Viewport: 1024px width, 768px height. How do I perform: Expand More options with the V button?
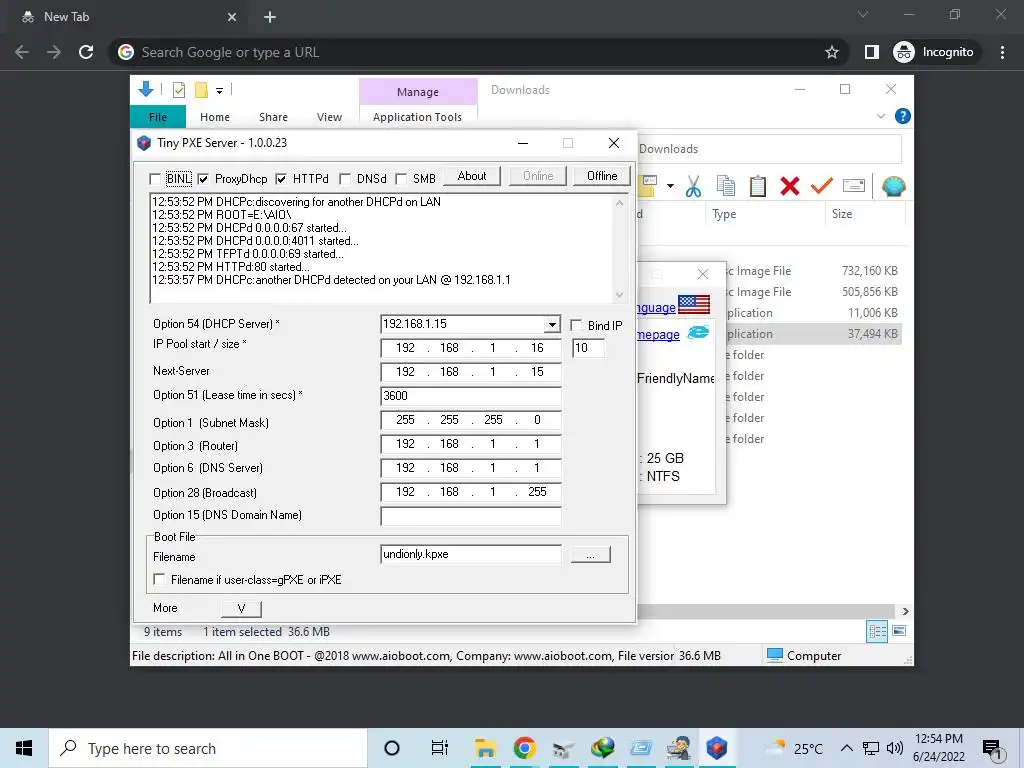[241, 609]
